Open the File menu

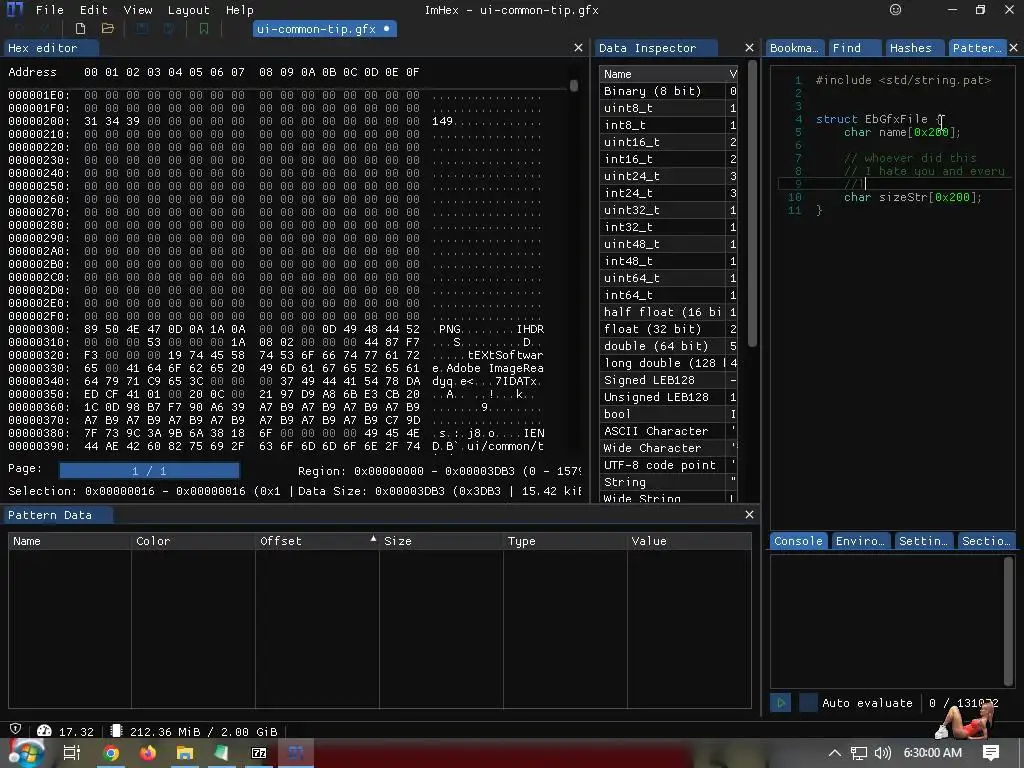[50, 10]
